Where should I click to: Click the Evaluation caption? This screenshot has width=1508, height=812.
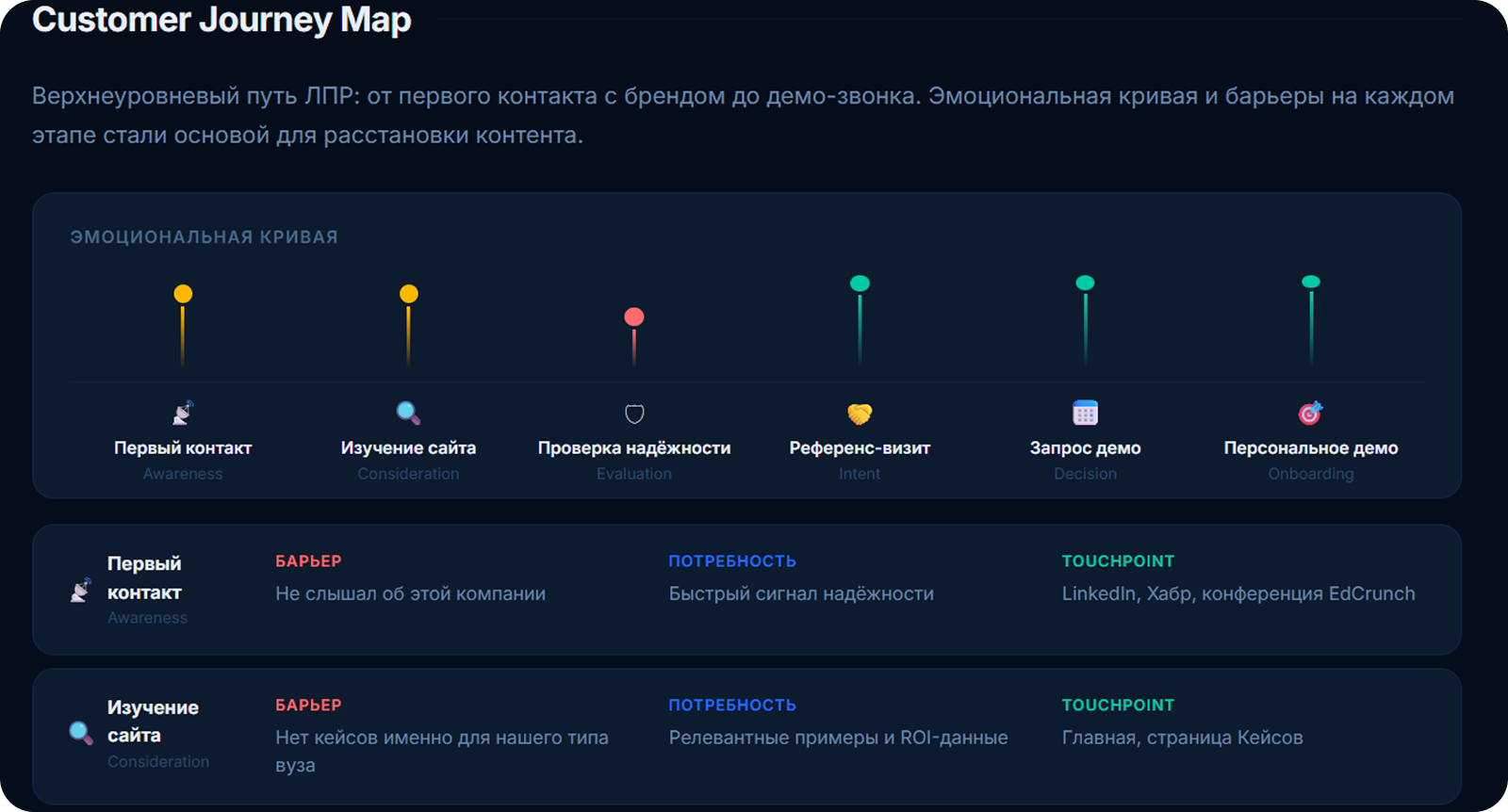click(x=634, y=474)
